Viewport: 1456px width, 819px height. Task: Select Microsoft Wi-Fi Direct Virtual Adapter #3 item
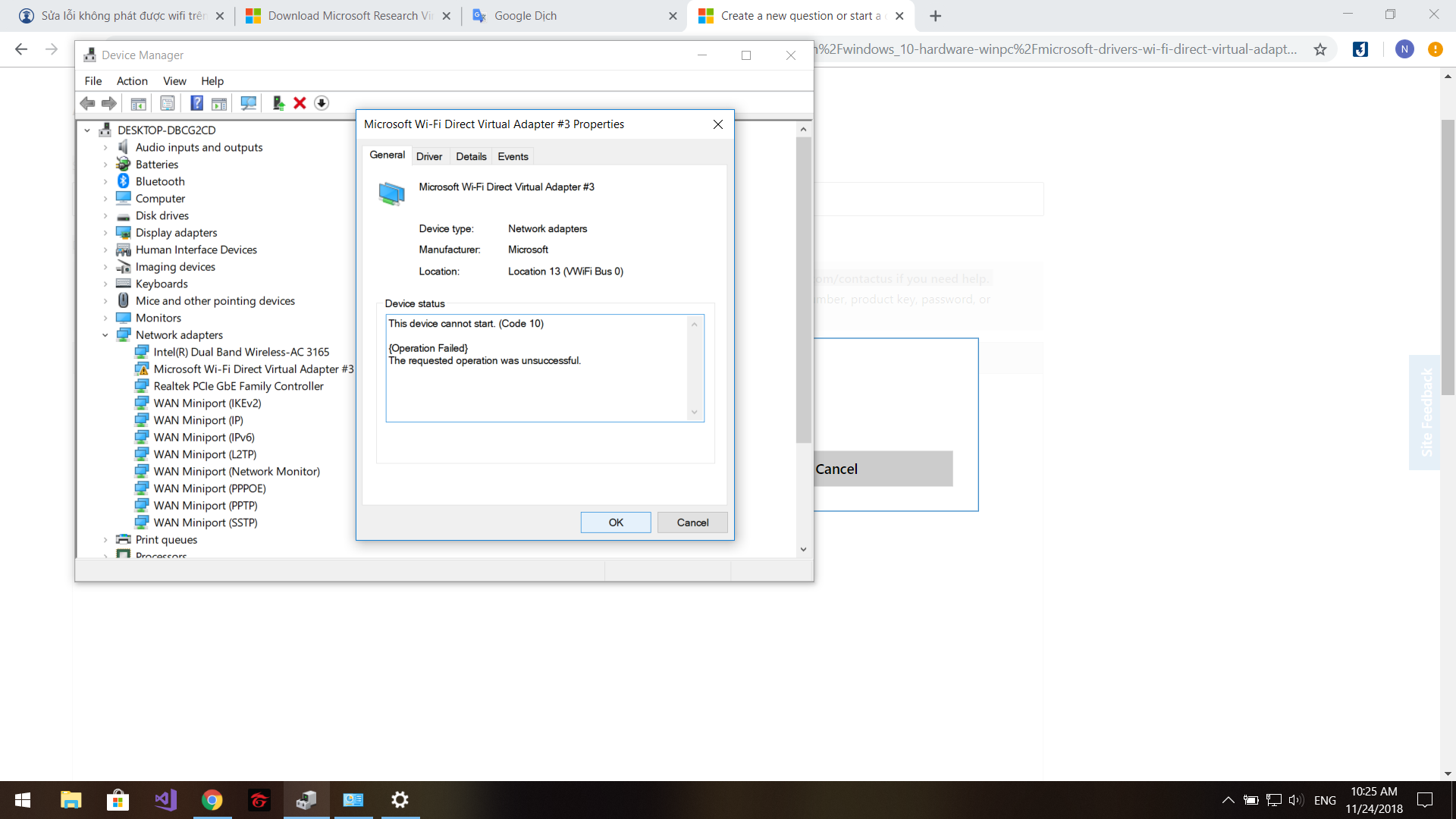pos(253,369)
